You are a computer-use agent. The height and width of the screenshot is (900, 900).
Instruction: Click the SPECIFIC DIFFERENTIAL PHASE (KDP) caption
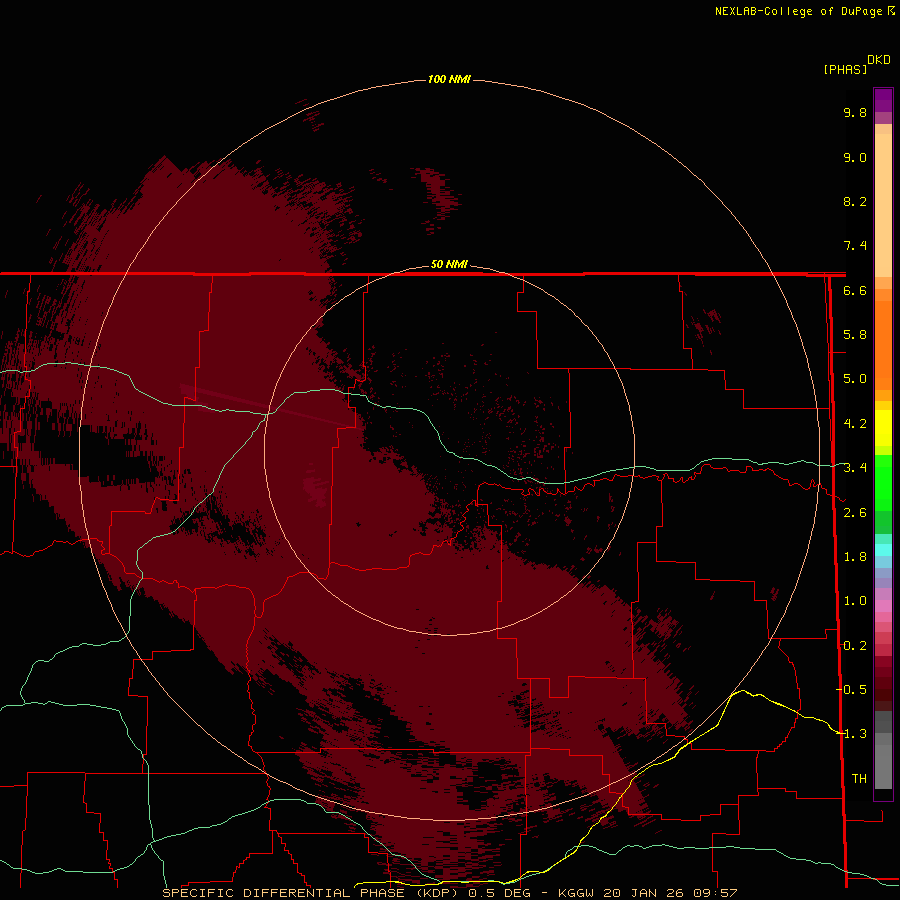313,893
